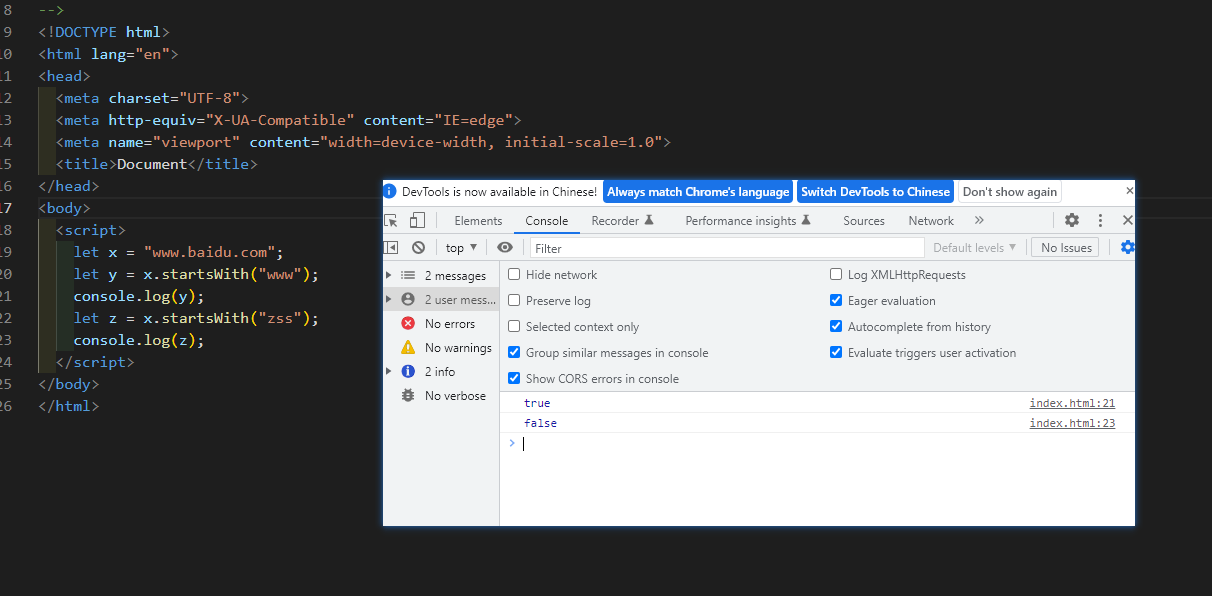The height and width of the screenshot is (596, 1212).
Task: Enable Hide network checkbox
Action: point(514,274)
